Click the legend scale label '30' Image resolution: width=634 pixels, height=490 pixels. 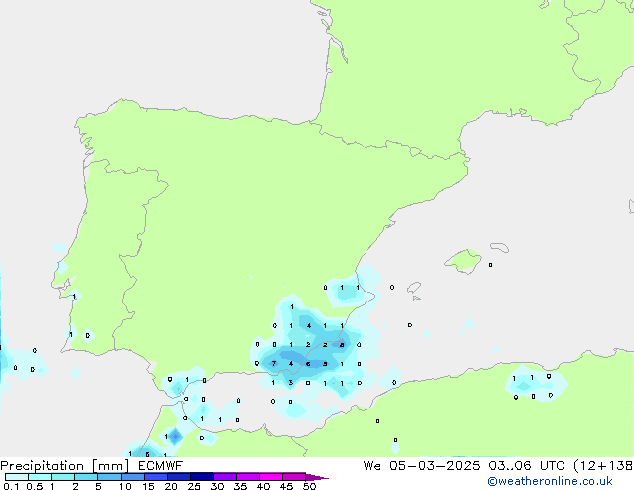(217, 486)
